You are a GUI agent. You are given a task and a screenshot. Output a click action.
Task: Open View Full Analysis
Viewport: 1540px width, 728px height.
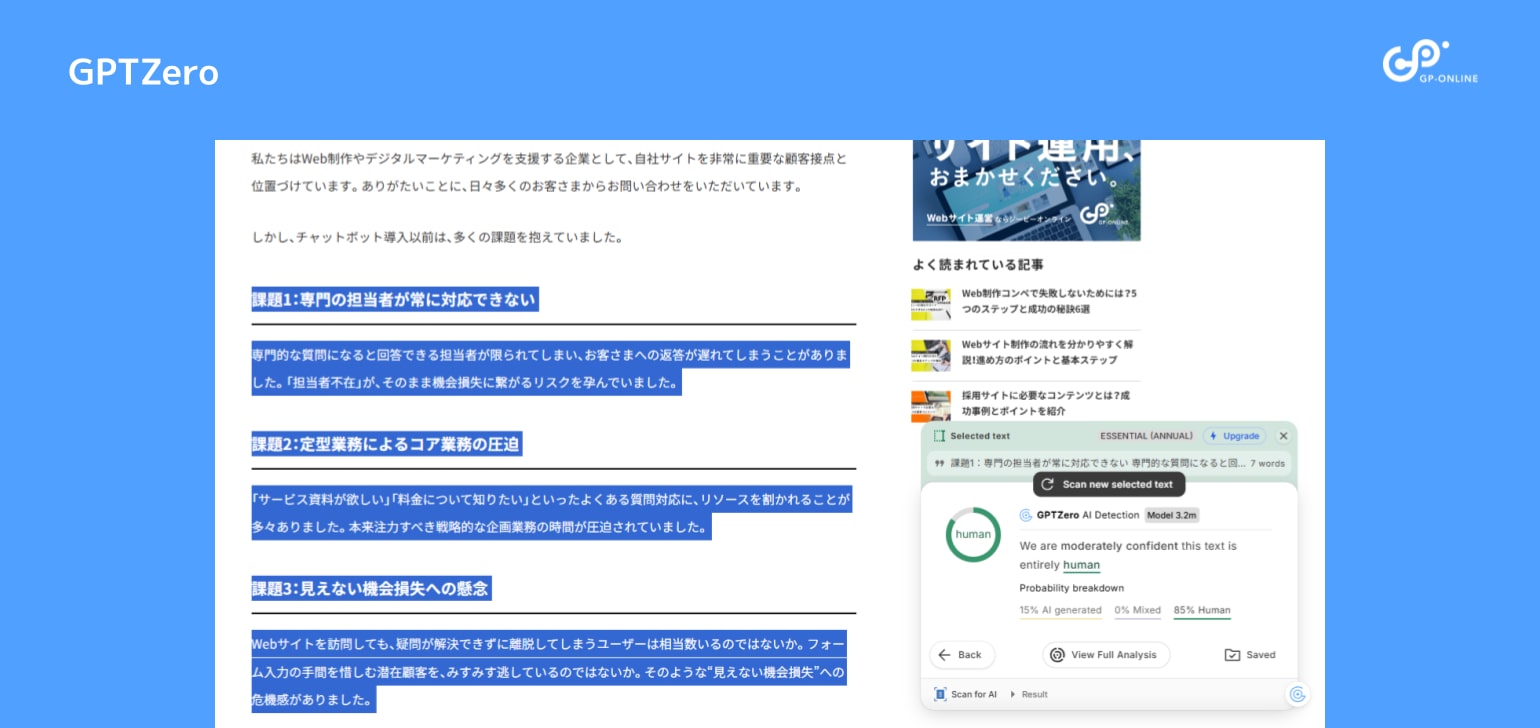[x=1106, y=655]
